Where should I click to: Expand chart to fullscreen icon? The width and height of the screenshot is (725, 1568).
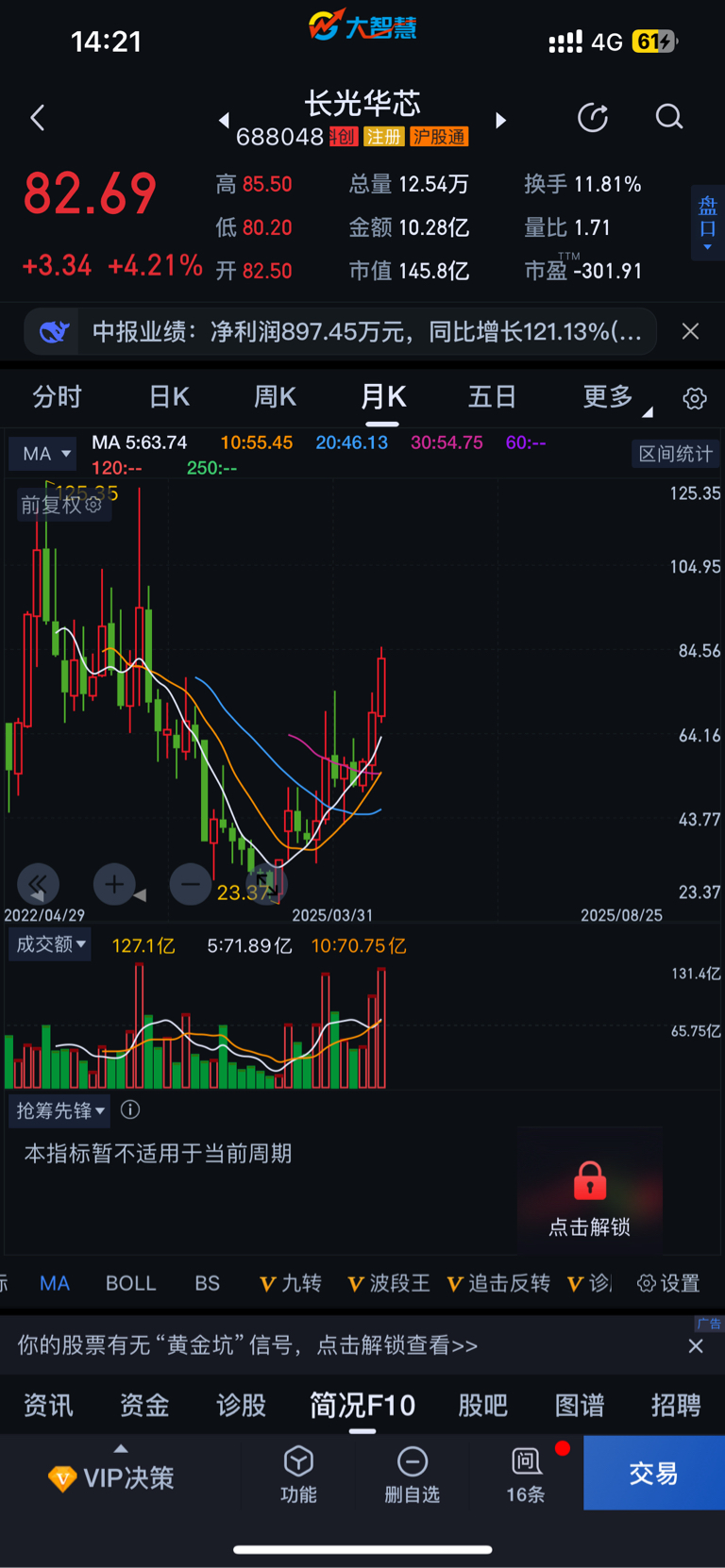(x=267, y=884)
